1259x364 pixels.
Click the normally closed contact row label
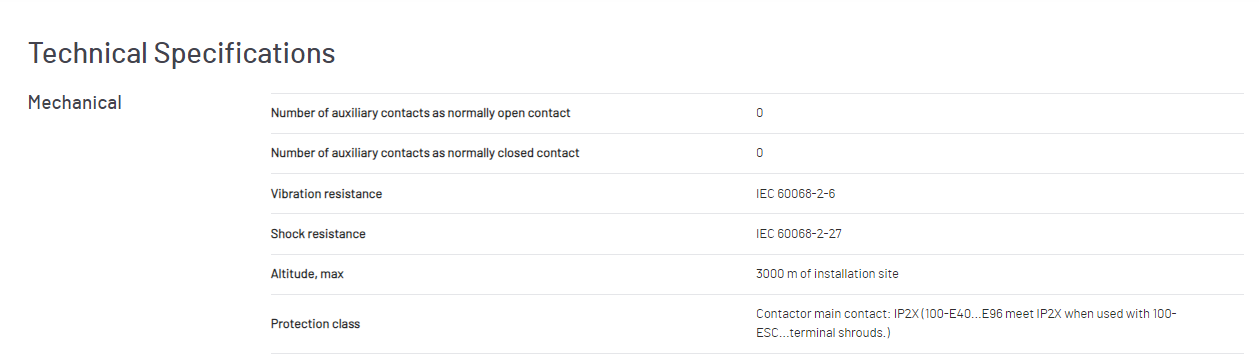425,153
